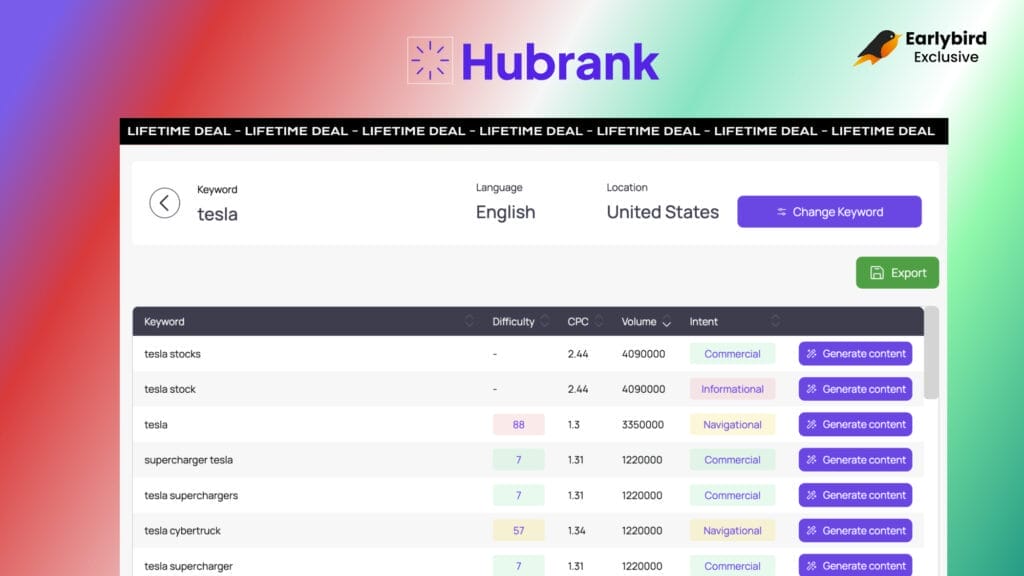Click the Earlybird bird logo
This screenshot has width=1024, height=576.
coord(875,47)
